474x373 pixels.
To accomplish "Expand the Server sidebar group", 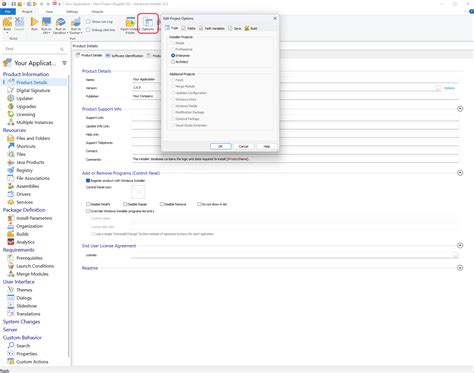I will (x=10, y=330).
